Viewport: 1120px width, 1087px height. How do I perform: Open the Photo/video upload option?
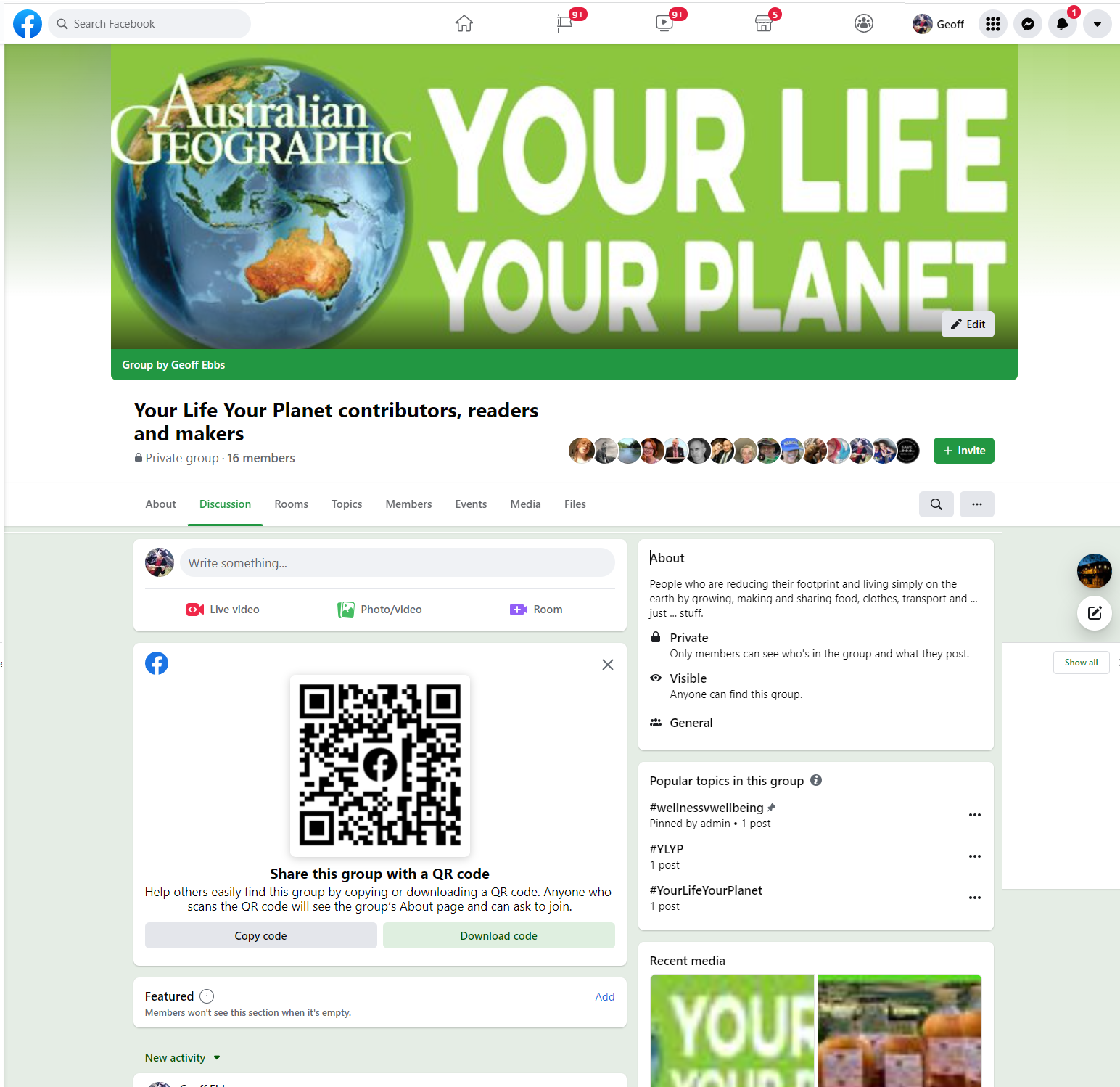click(379, 609)
